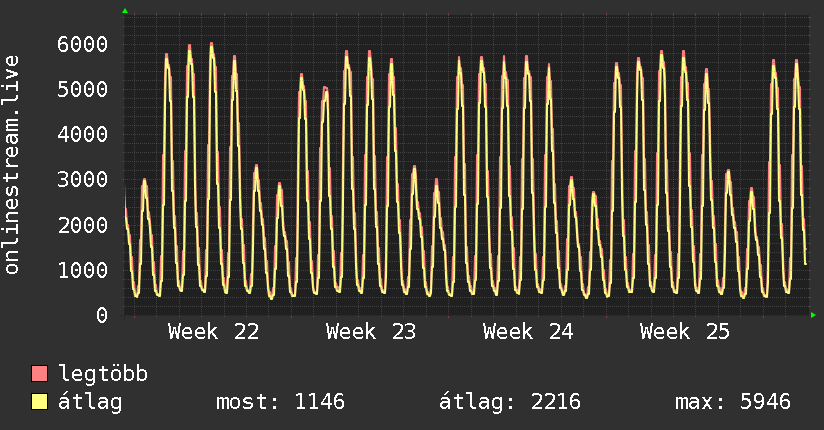The width and height of the screenshot is (824, 430).
Task: Click the 'átlag: 2216' statistic value
Action: pyautogui.click(x=510, y=402)
